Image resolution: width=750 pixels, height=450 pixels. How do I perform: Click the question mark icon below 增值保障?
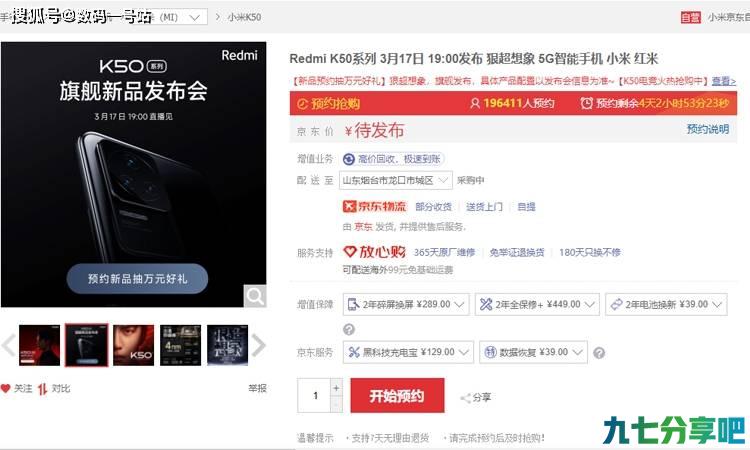pyautogui.click(x=349, y=329)
